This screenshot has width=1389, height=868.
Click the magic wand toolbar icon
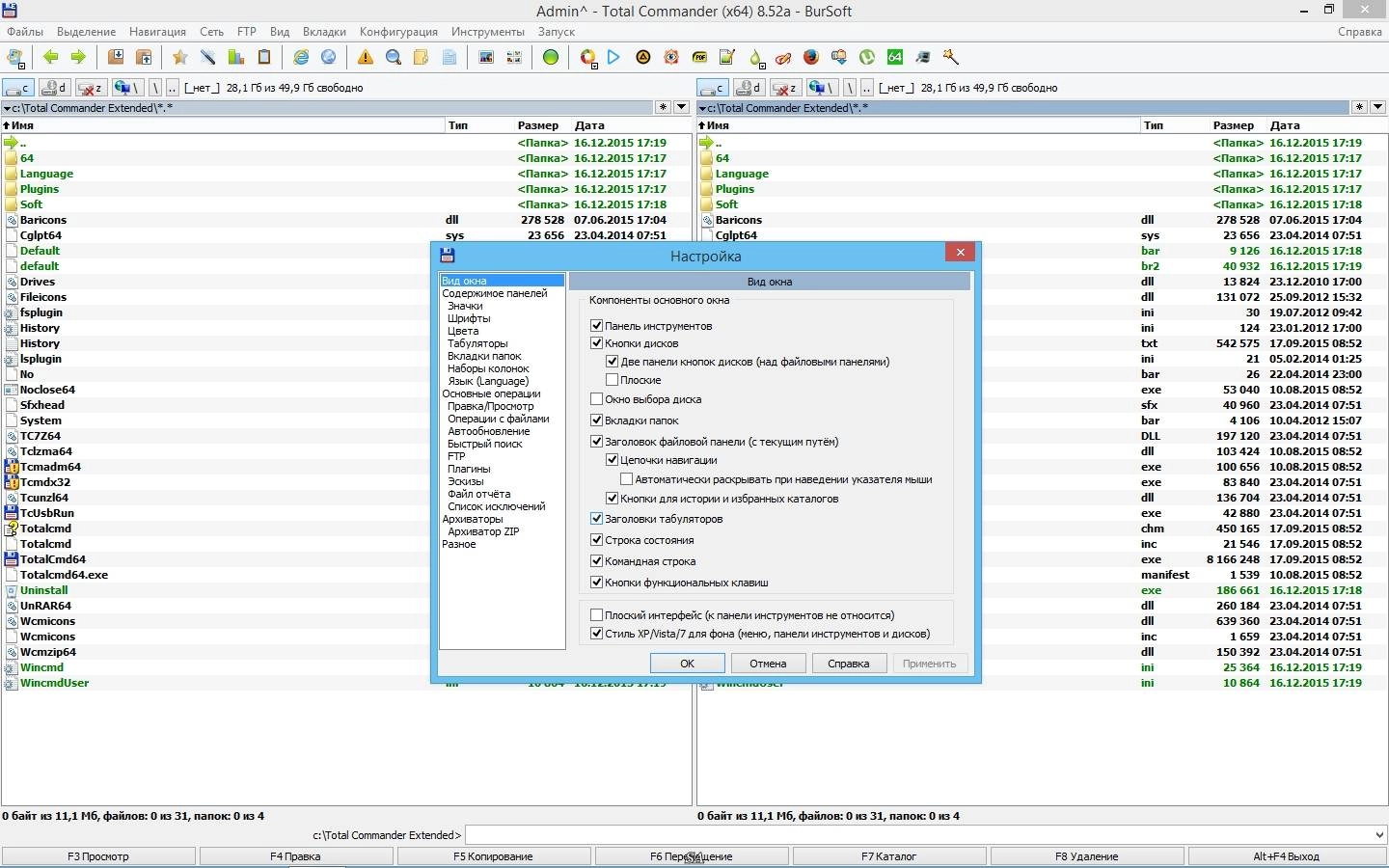[x=951, y=57]
